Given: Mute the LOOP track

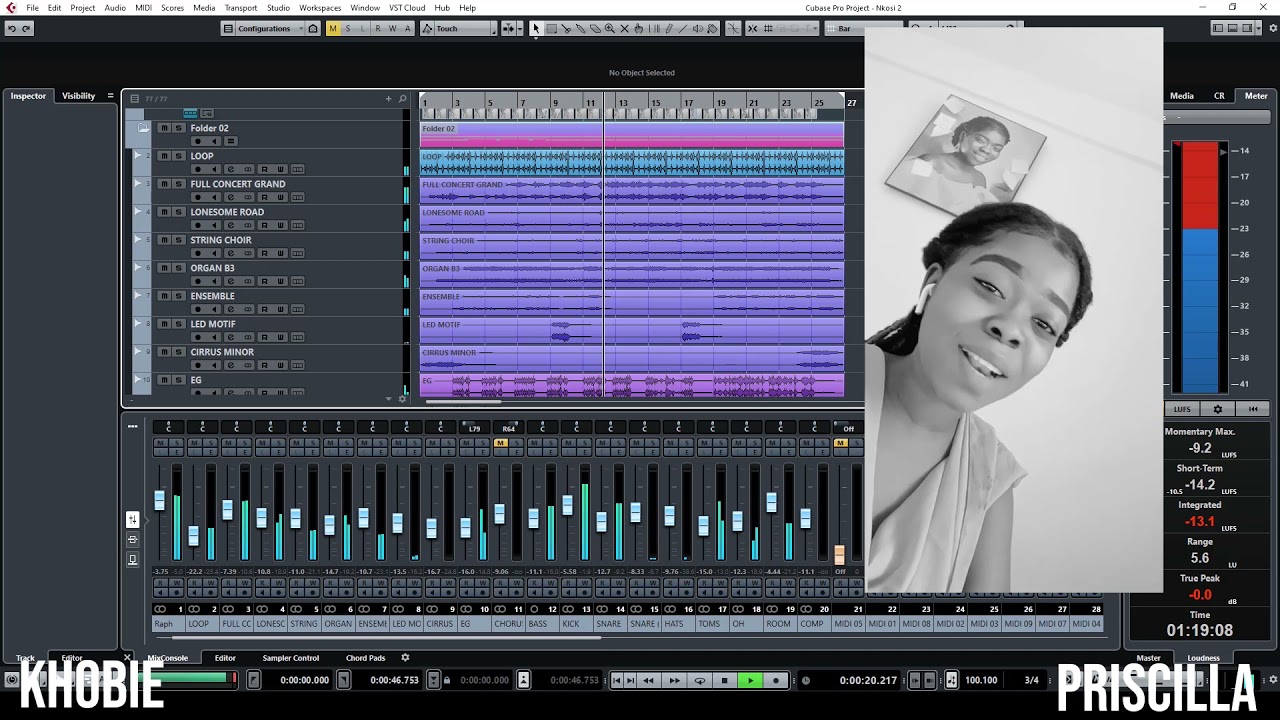Looking at the screenshot, I should (164, 156).
